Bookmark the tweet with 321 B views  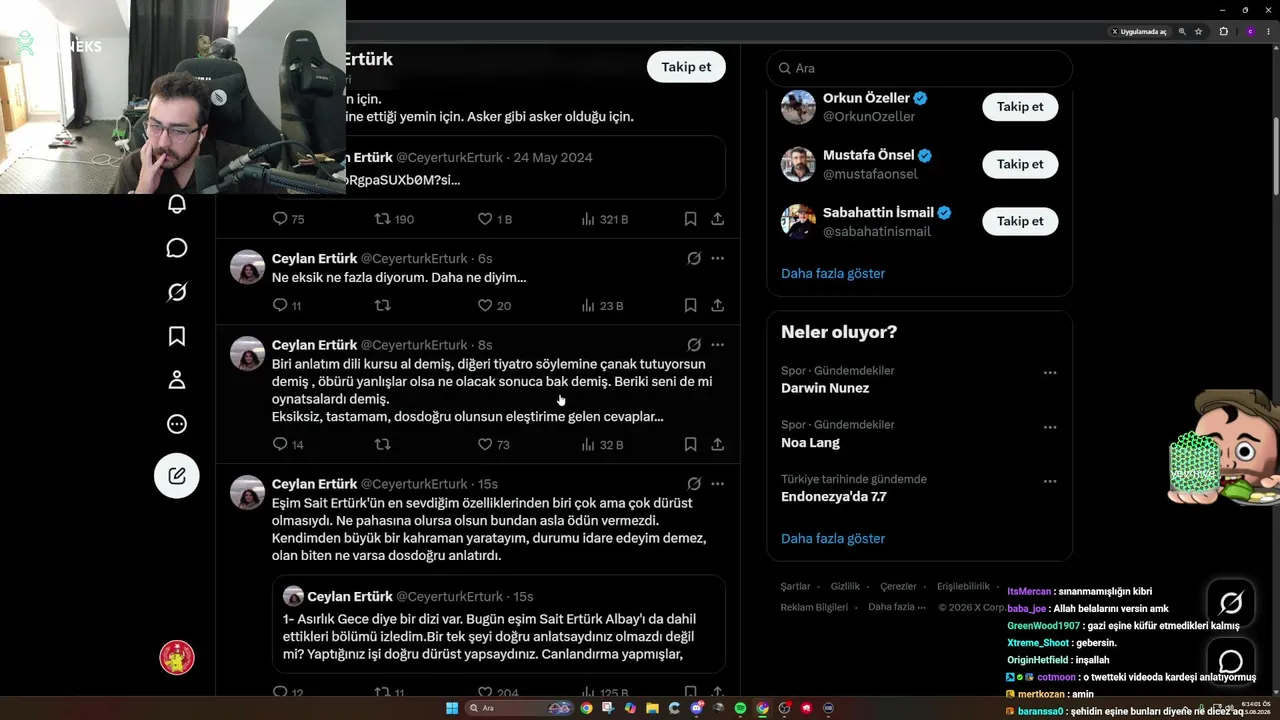point(690,219)
